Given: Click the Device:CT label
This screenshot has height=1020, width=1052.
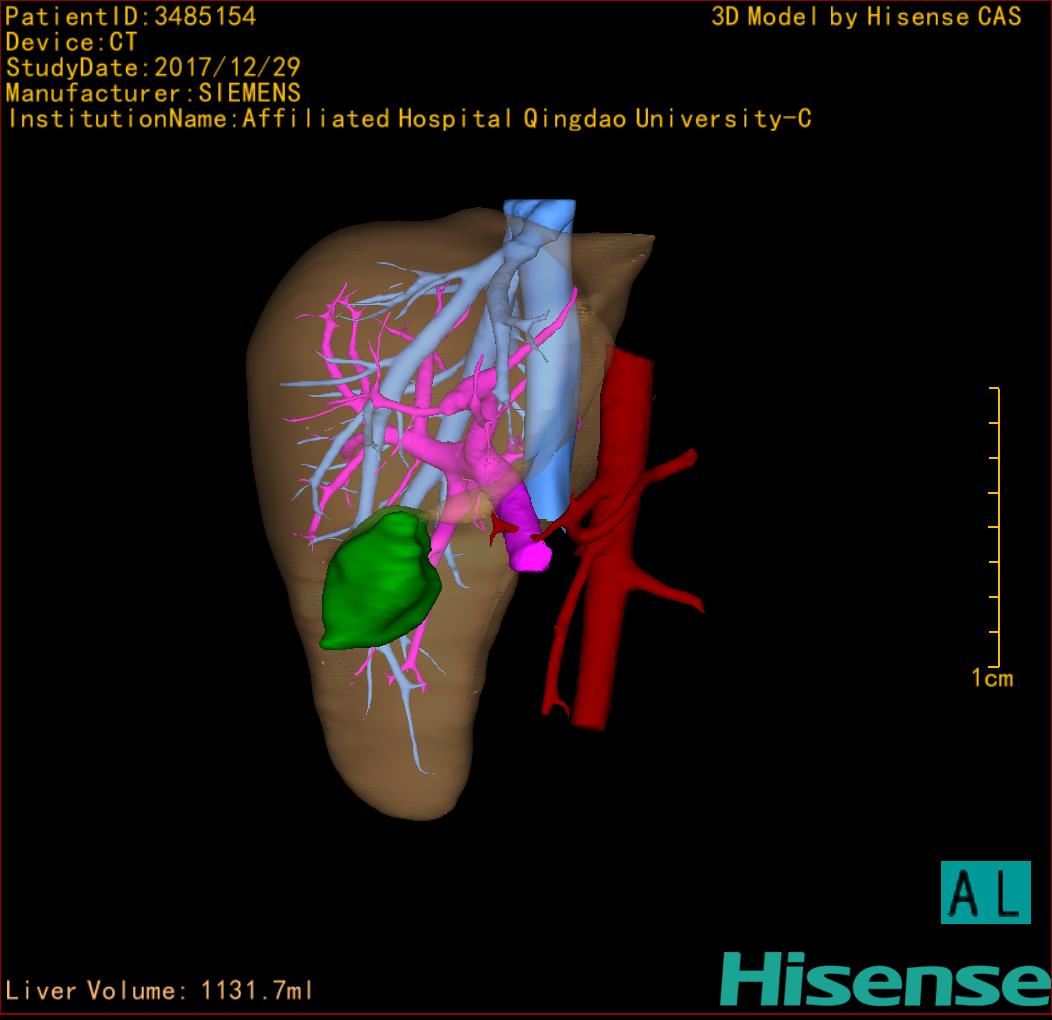Looking at the screenshot, I should tap(71, 42).
